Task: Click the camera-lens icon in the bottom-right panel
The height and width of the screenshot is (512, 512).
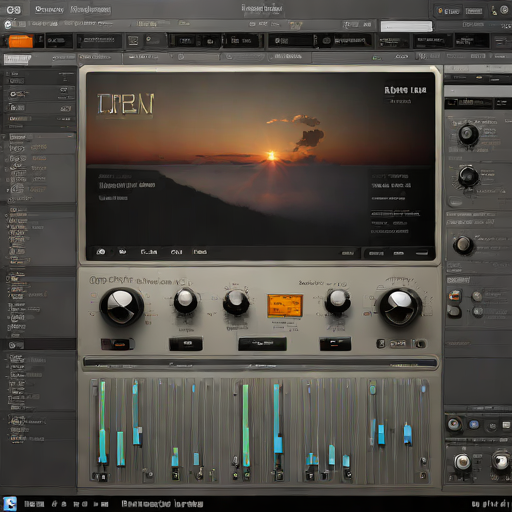Action: [454, 424]
